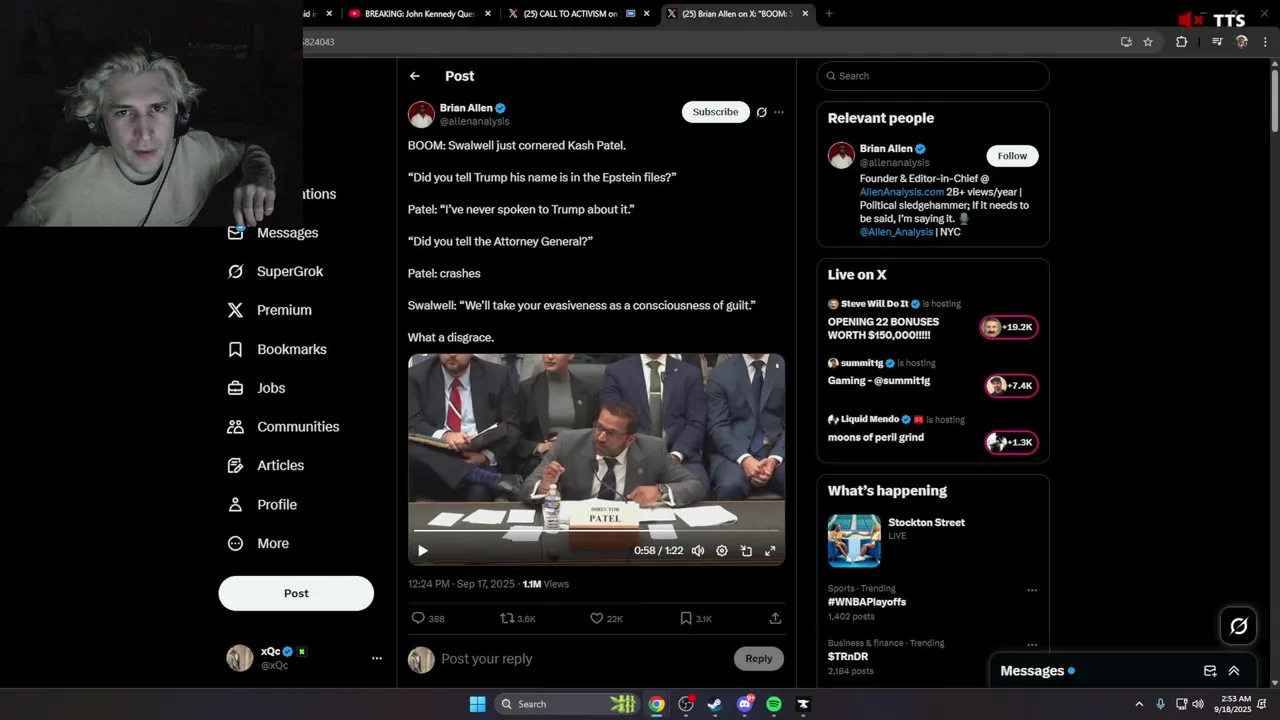The width and height of the screenshot is (1280, 720).
Task: Open Spotify from the taskbar
Action: (x=774, y=704)
